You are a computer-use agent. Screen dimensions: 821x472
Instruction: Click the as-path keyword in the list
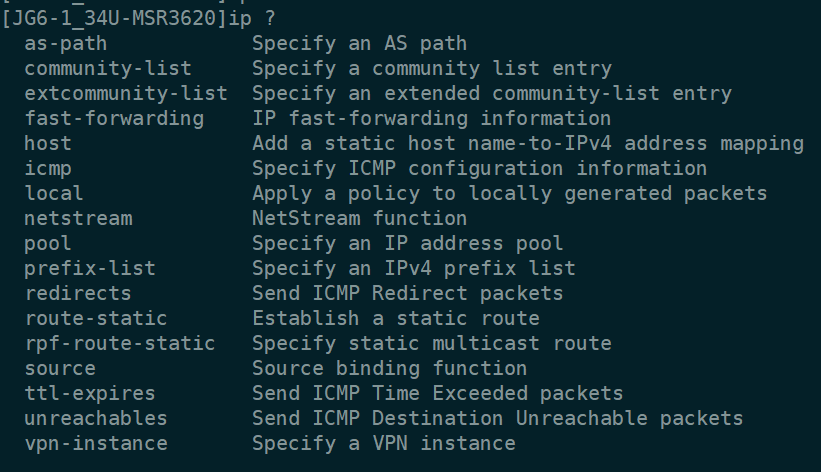click(65, 44)
